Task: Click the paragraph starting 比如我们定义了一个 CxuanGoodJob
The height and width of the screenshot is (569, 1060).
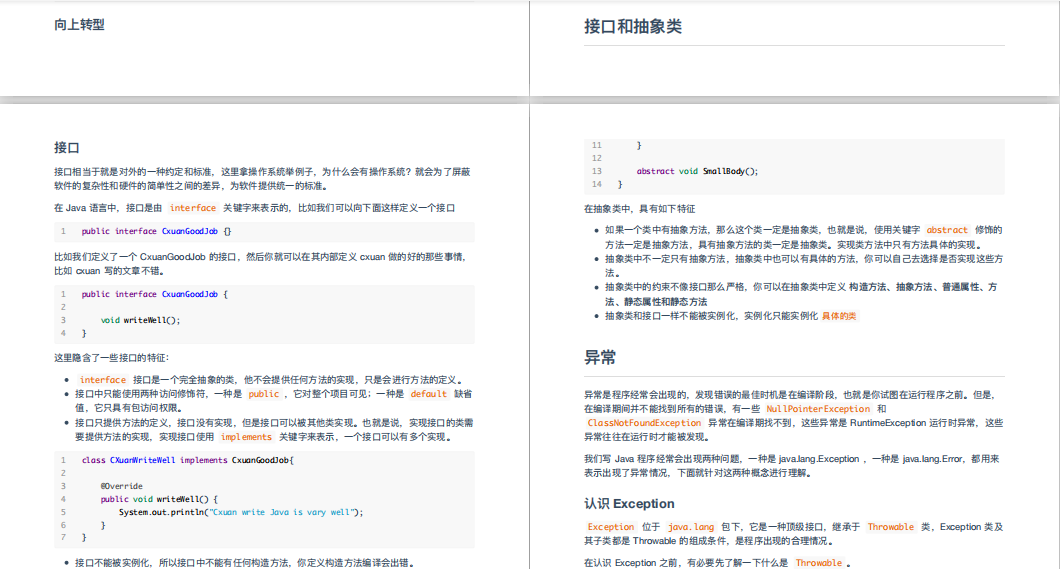Action: click(x=260, y=264)
